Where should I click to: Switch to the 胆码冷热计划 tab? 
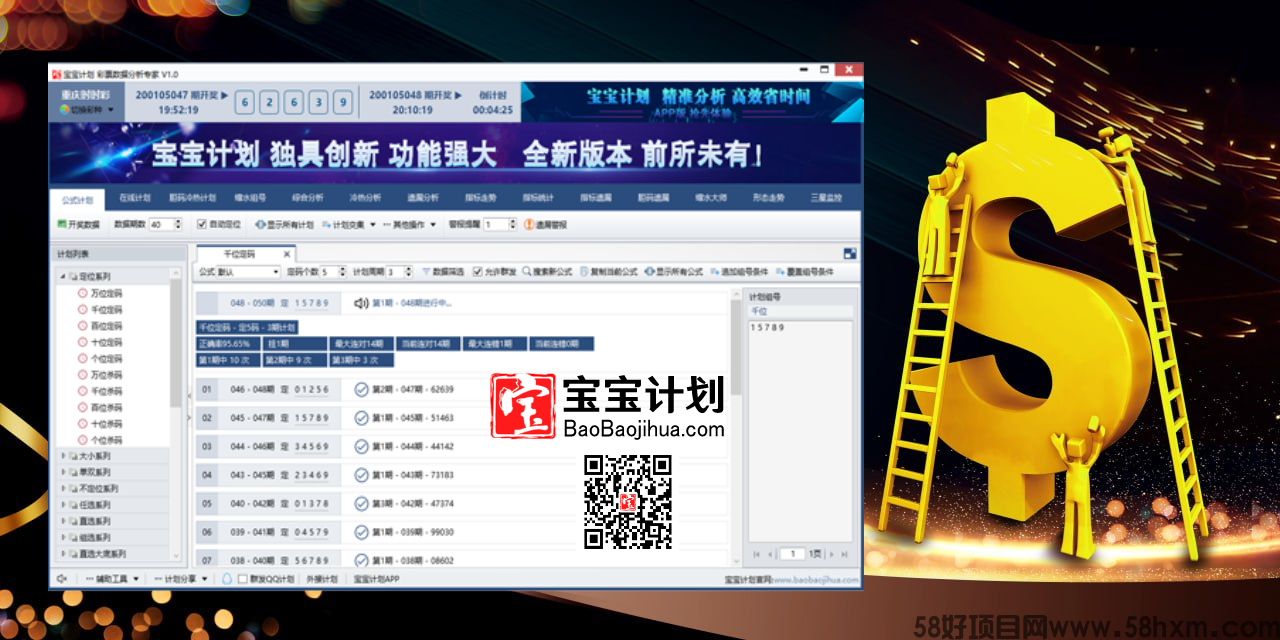click(x=192, y=198)
